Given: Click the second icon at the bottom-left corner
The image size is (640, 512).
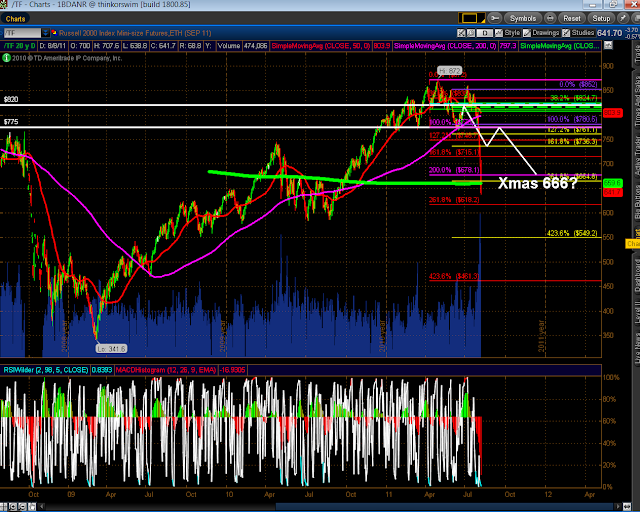Looking at the screenshot, I should click(x=13, y=507).
